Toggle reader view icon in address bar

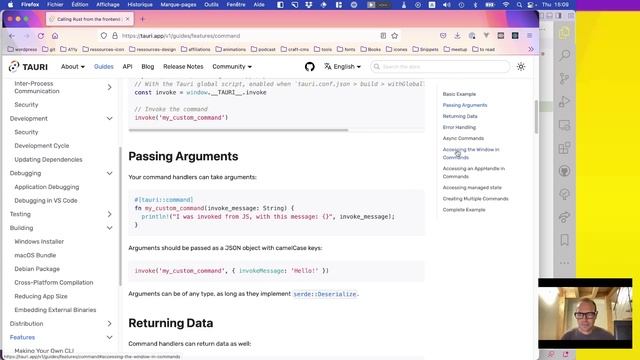(x=383, y=36)
